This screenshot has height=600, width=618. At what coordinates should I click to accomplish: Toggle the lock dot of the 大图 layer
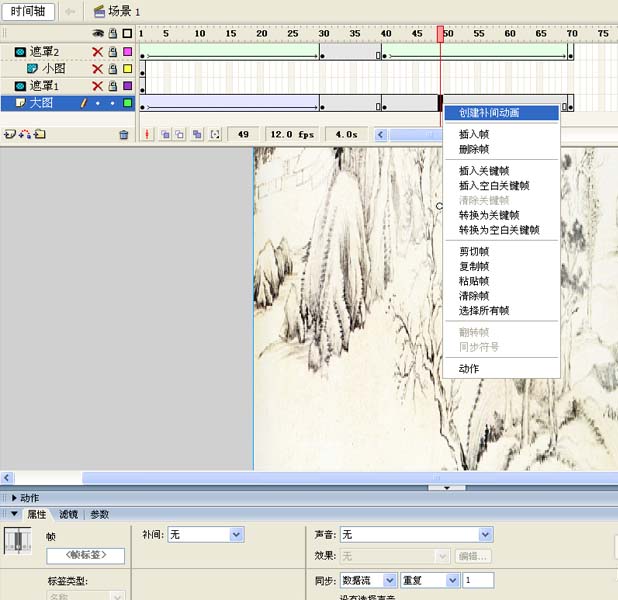[x=113, y=103]
